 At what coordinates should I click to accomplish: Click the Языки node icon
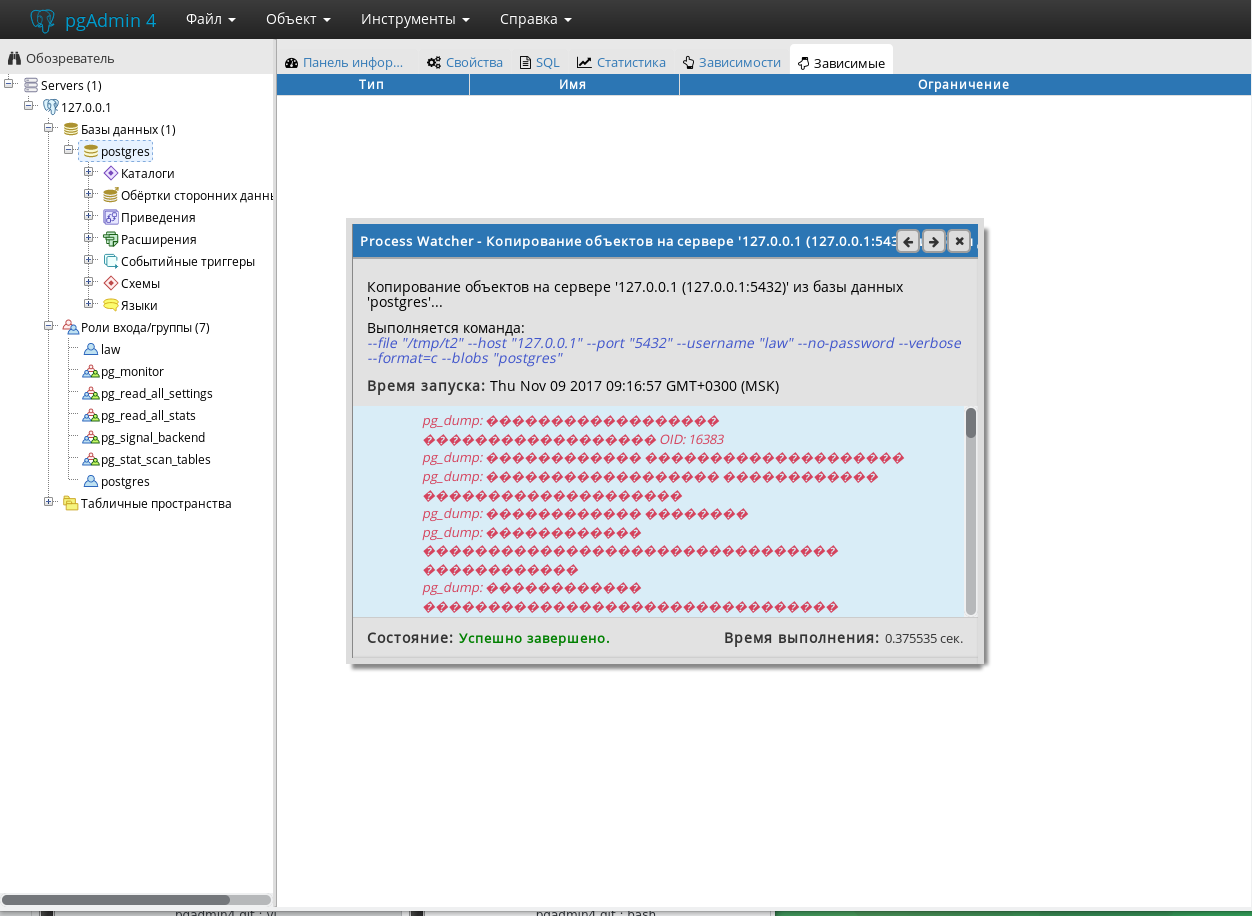coord(111,305)
